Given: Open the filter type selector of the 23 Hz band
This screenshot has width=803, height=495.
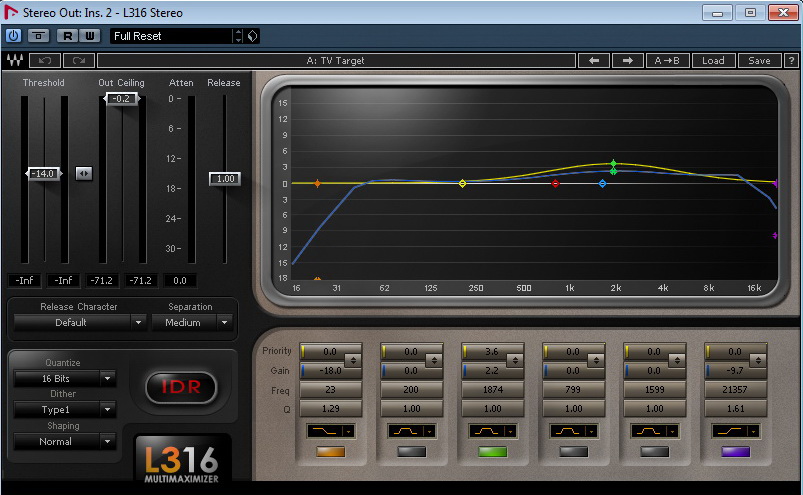Looking at the screenshot, I should [330, 432].
